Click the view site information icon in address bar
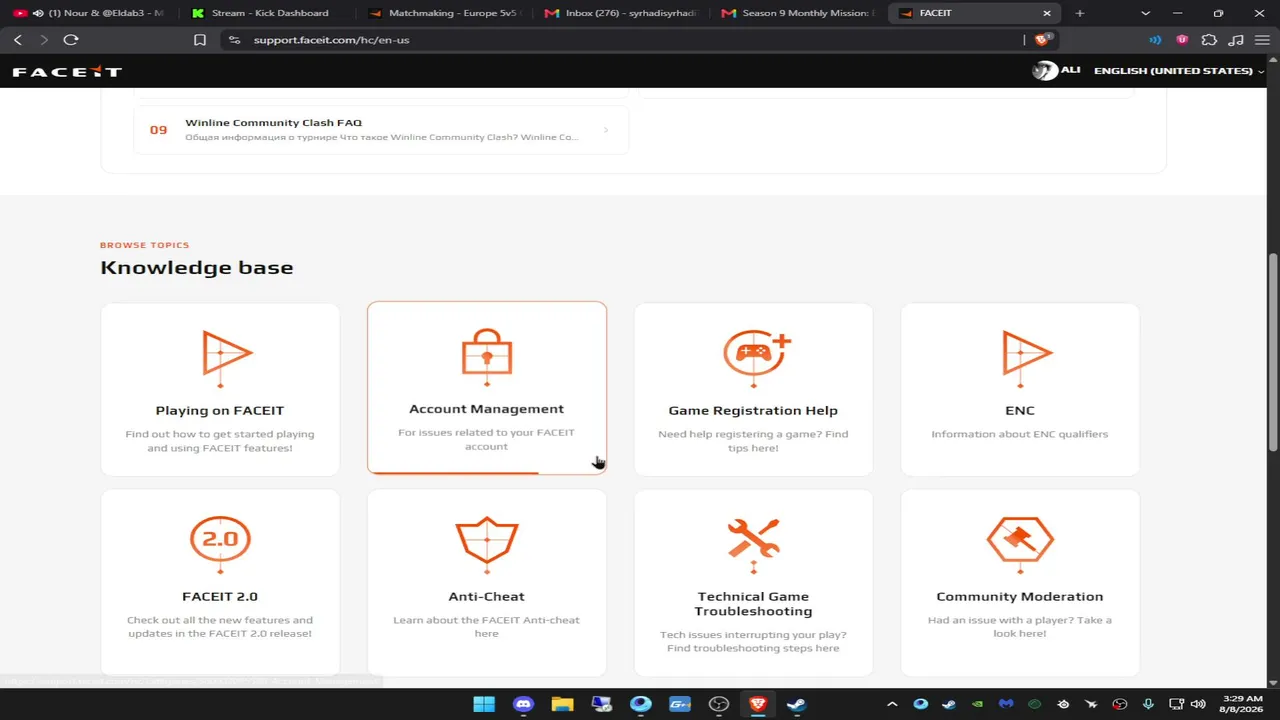The height and width of the screenshot is (720, 1280). [235, 40]
